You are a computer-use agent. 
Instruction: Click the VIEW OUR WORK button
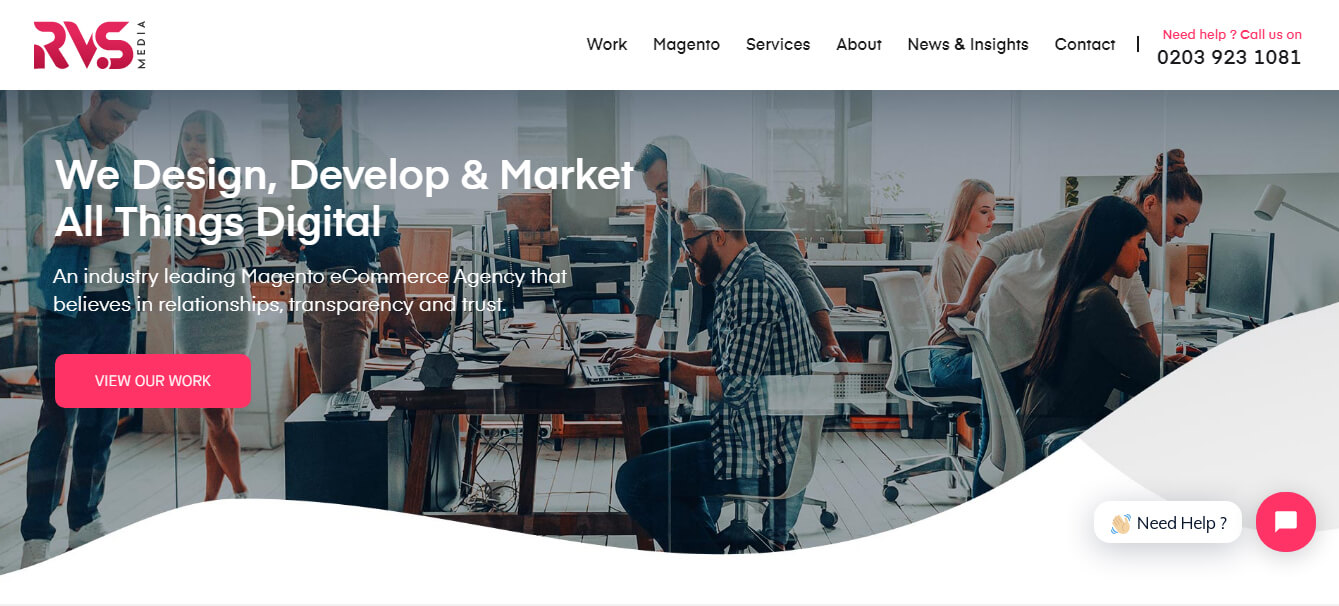(x=153, y=381)
